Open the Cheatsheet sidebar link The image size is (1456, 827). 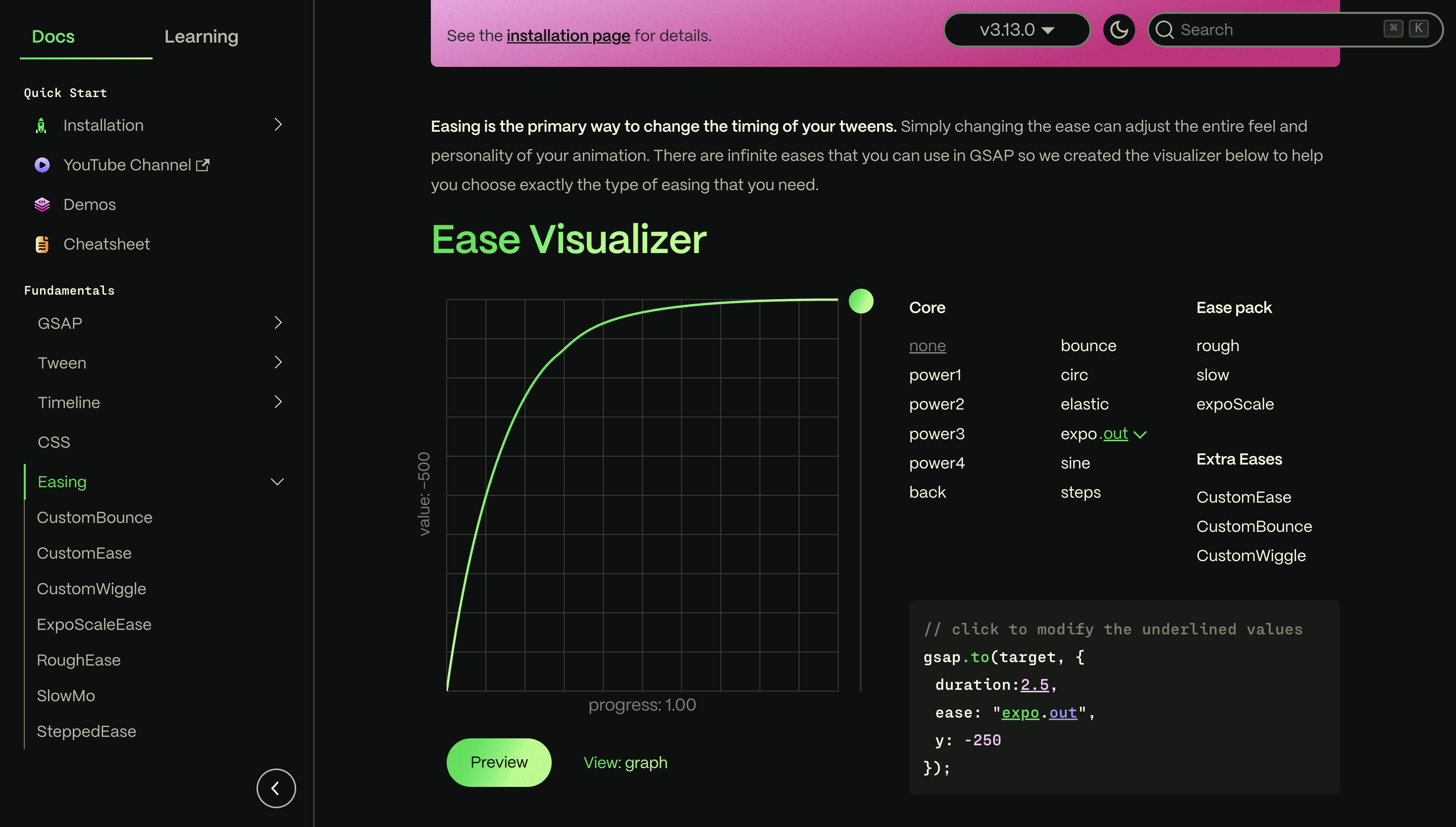[107, 244]
